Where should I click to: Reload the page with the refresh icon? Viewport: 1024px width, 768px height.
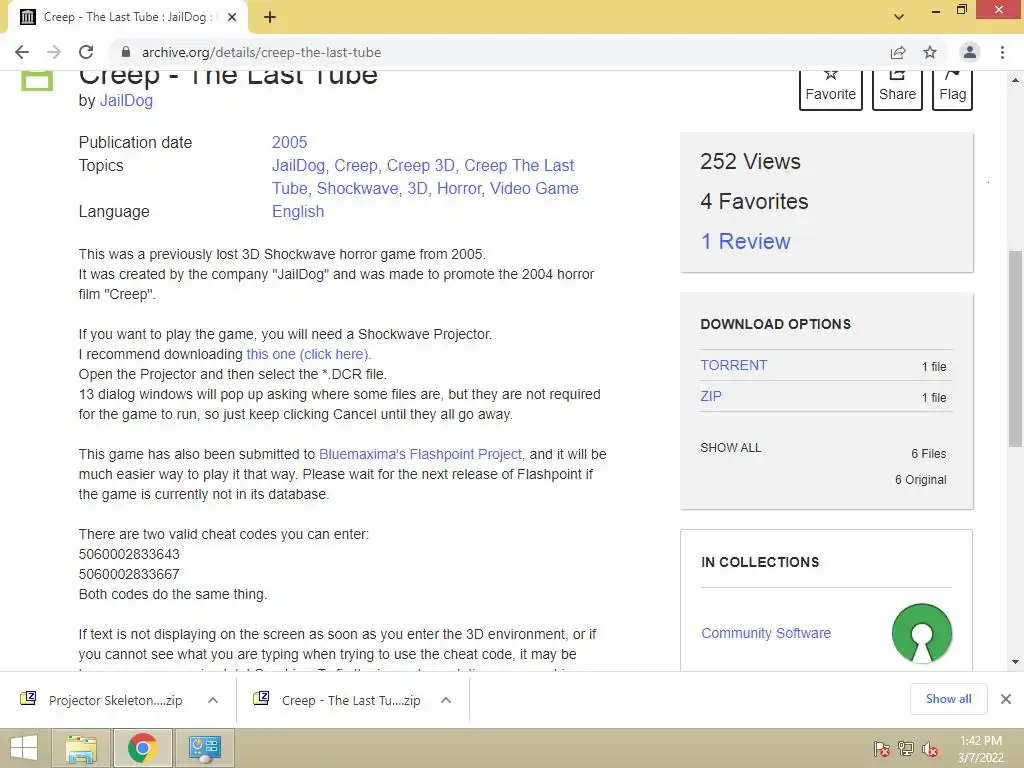tap(86, 52)
